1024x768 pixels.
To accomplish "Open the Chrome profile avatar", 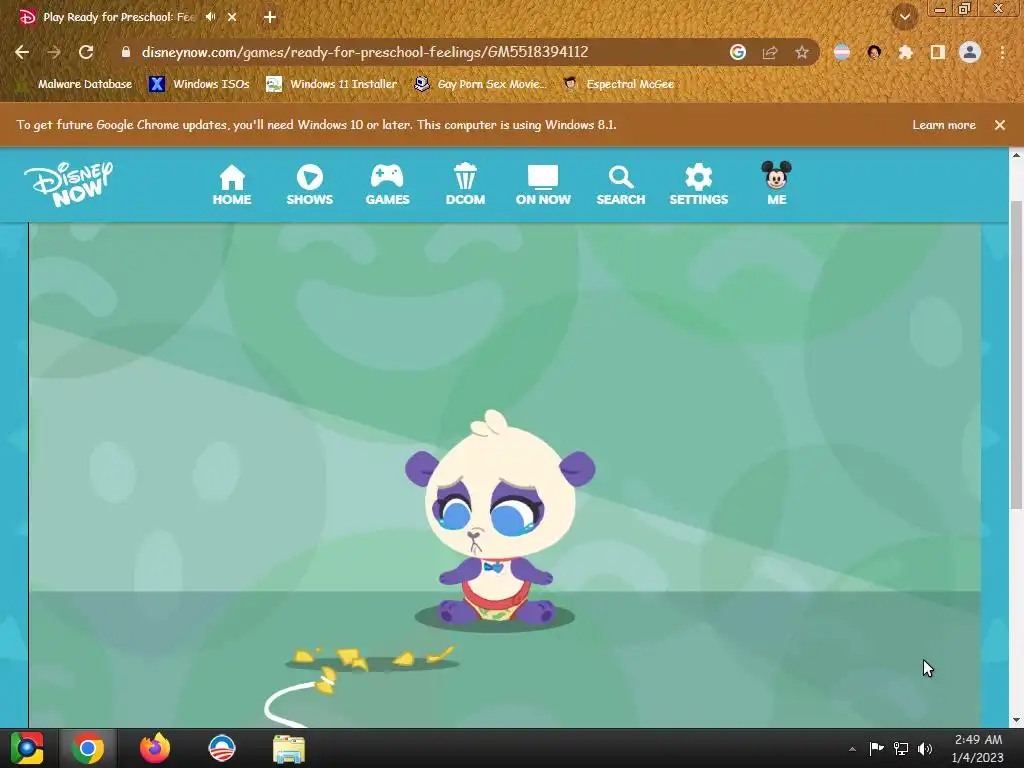I will coord(970,52).
